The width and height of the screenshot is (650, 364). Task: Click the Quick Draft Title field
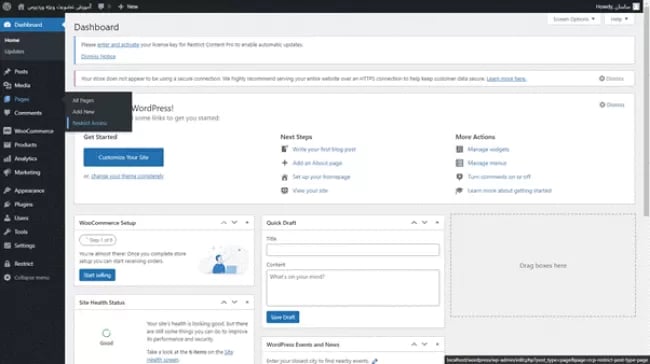[353, 250]
